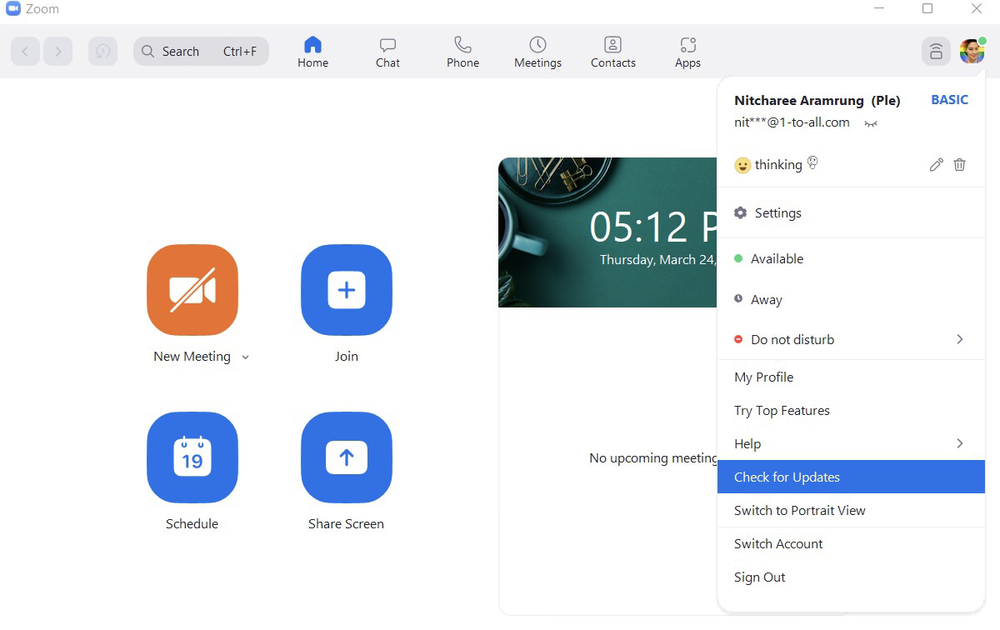Click the thinking status text
This screenshot has height=630, width=1000.
pos(778,165)
